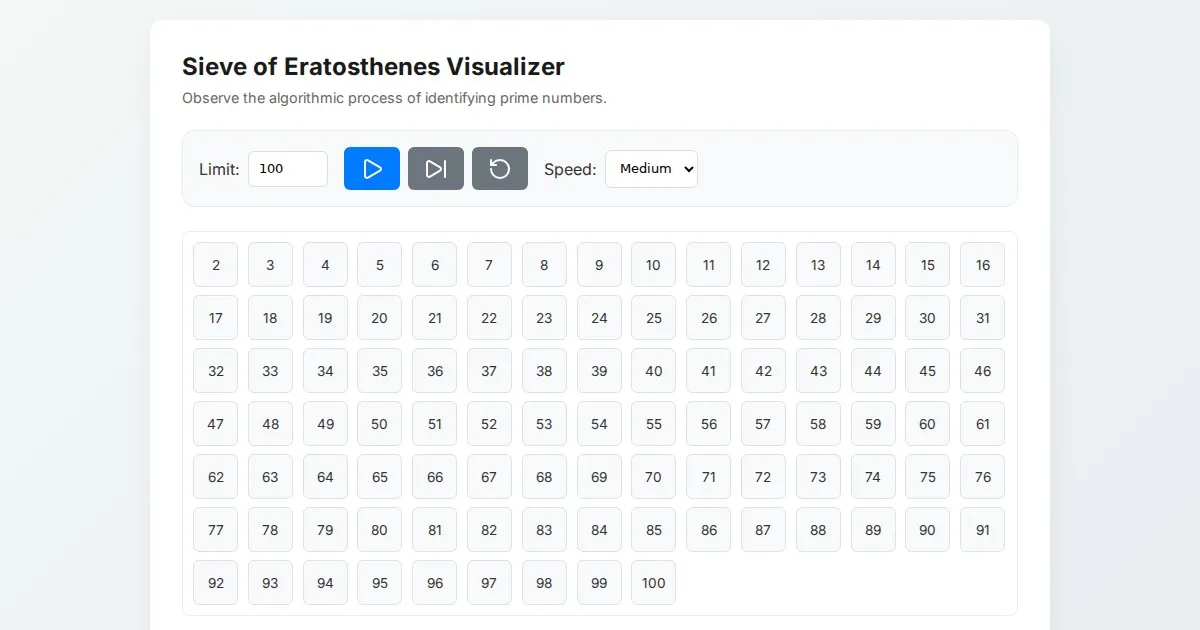Click the number 7 cell
The image size is (1200, 630).
click(489, 265)
